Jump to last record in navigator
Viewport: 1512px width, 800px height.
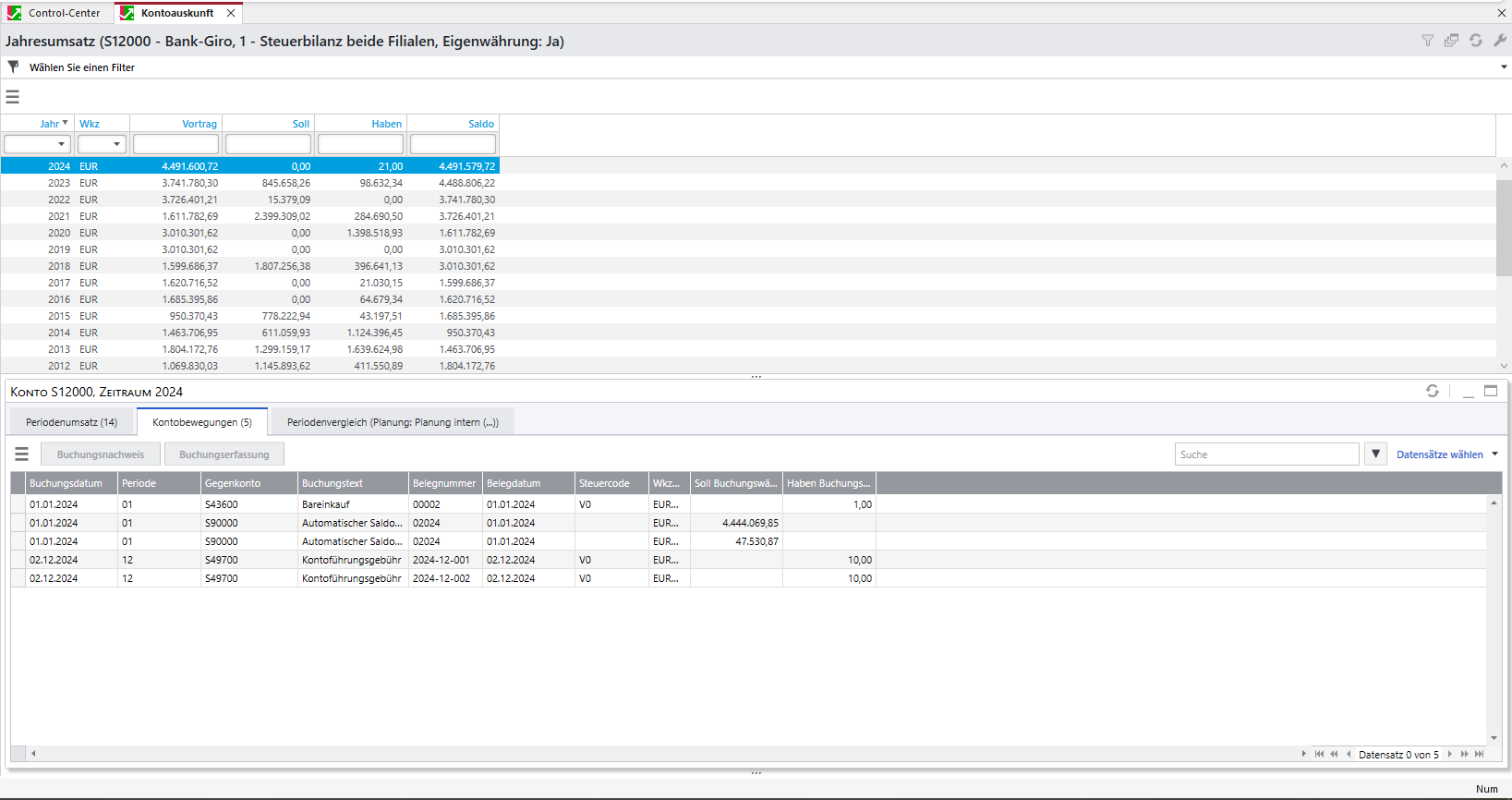click(1480, 755)
